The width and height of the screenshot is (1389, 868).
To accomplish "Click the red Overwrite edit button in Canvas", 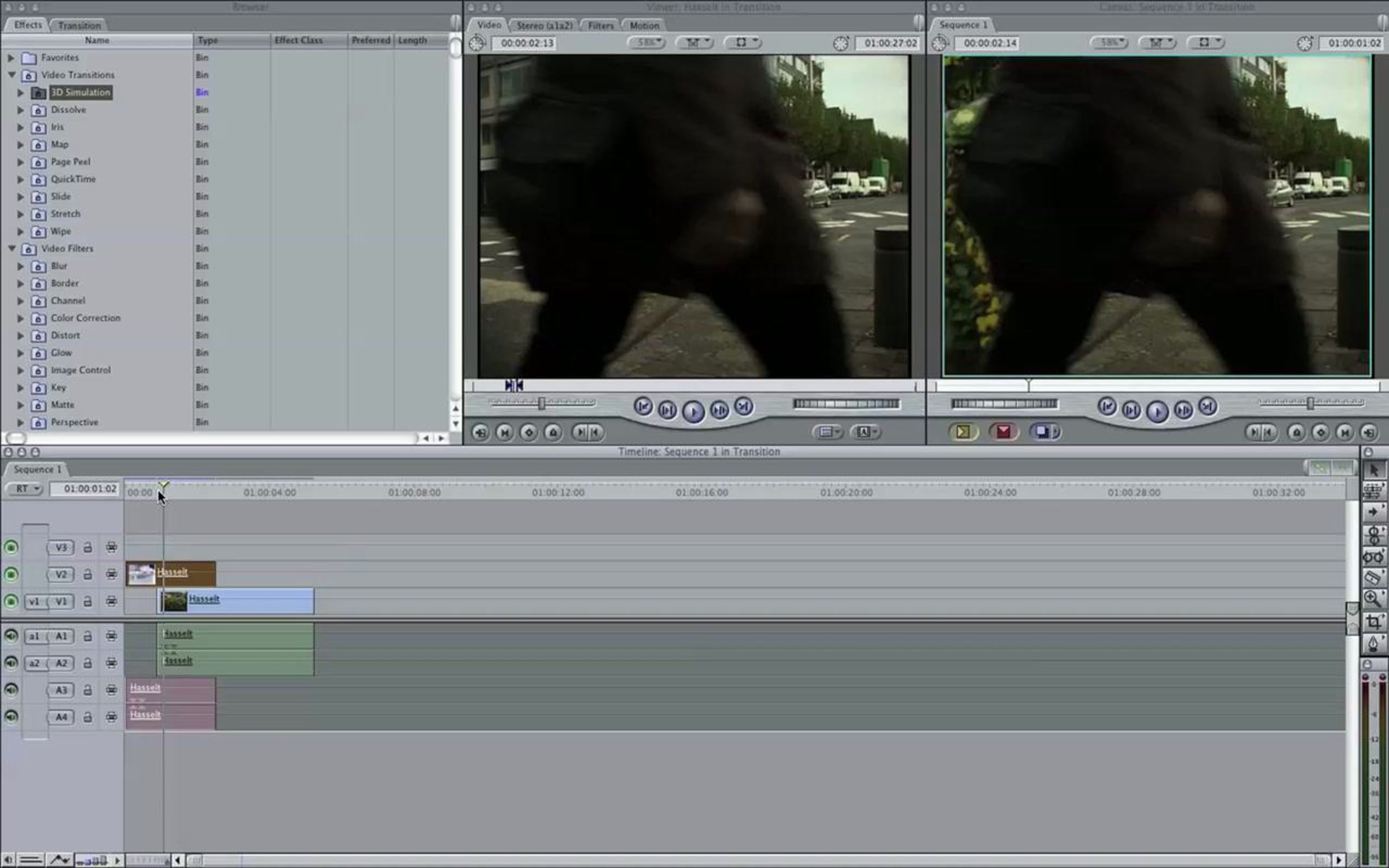I will click(1003, 432).
